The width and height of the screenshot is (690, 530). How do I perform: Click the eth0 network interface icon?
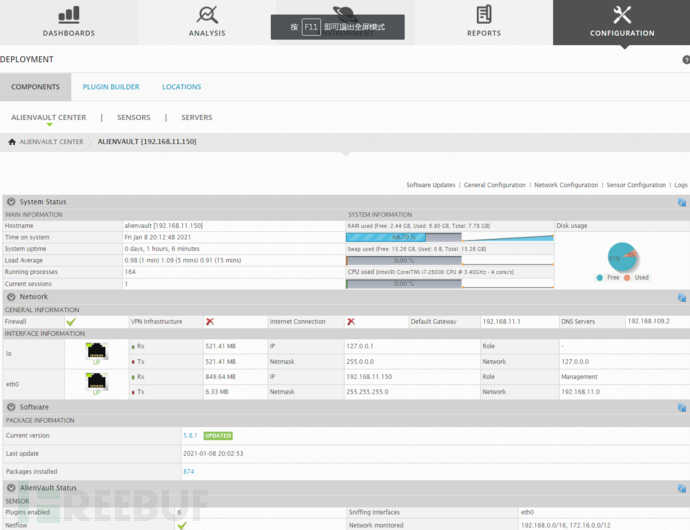click(97, 383)
